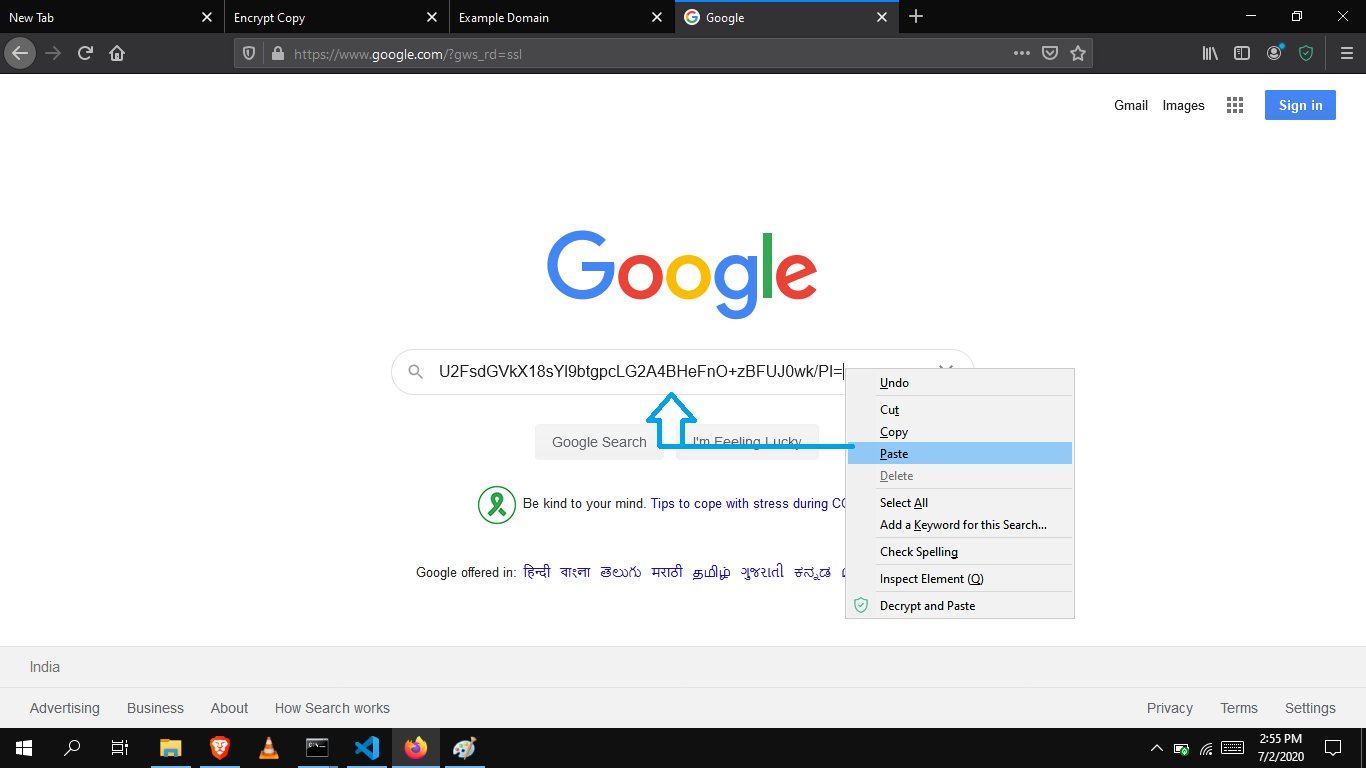Screen dimensions: 1366x768
Task: Open Visual Studio Code from taskbar
Action: pos(367,748)
